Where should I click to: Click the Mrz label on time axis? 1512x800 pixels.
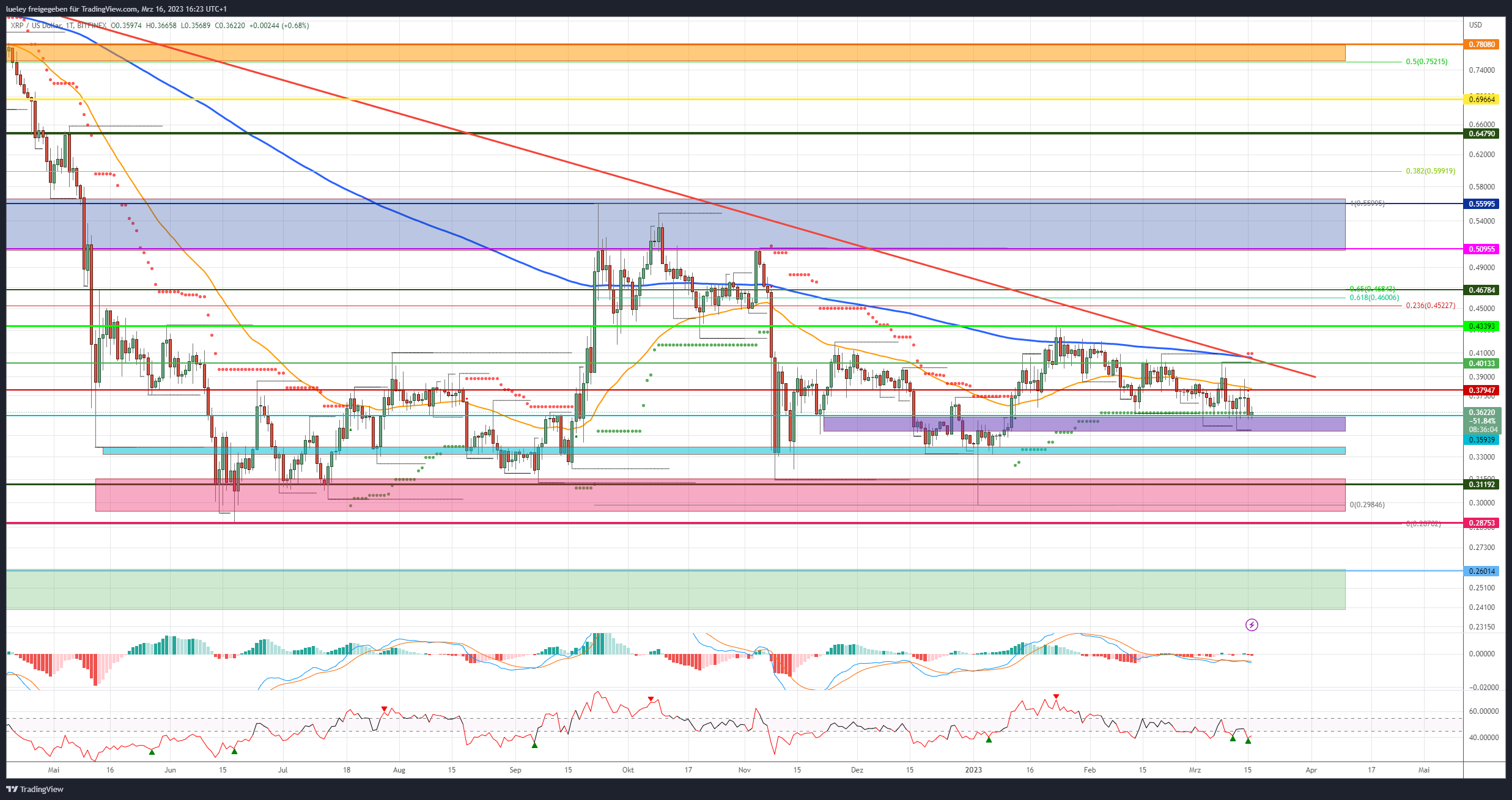(x=1195, y=770)
